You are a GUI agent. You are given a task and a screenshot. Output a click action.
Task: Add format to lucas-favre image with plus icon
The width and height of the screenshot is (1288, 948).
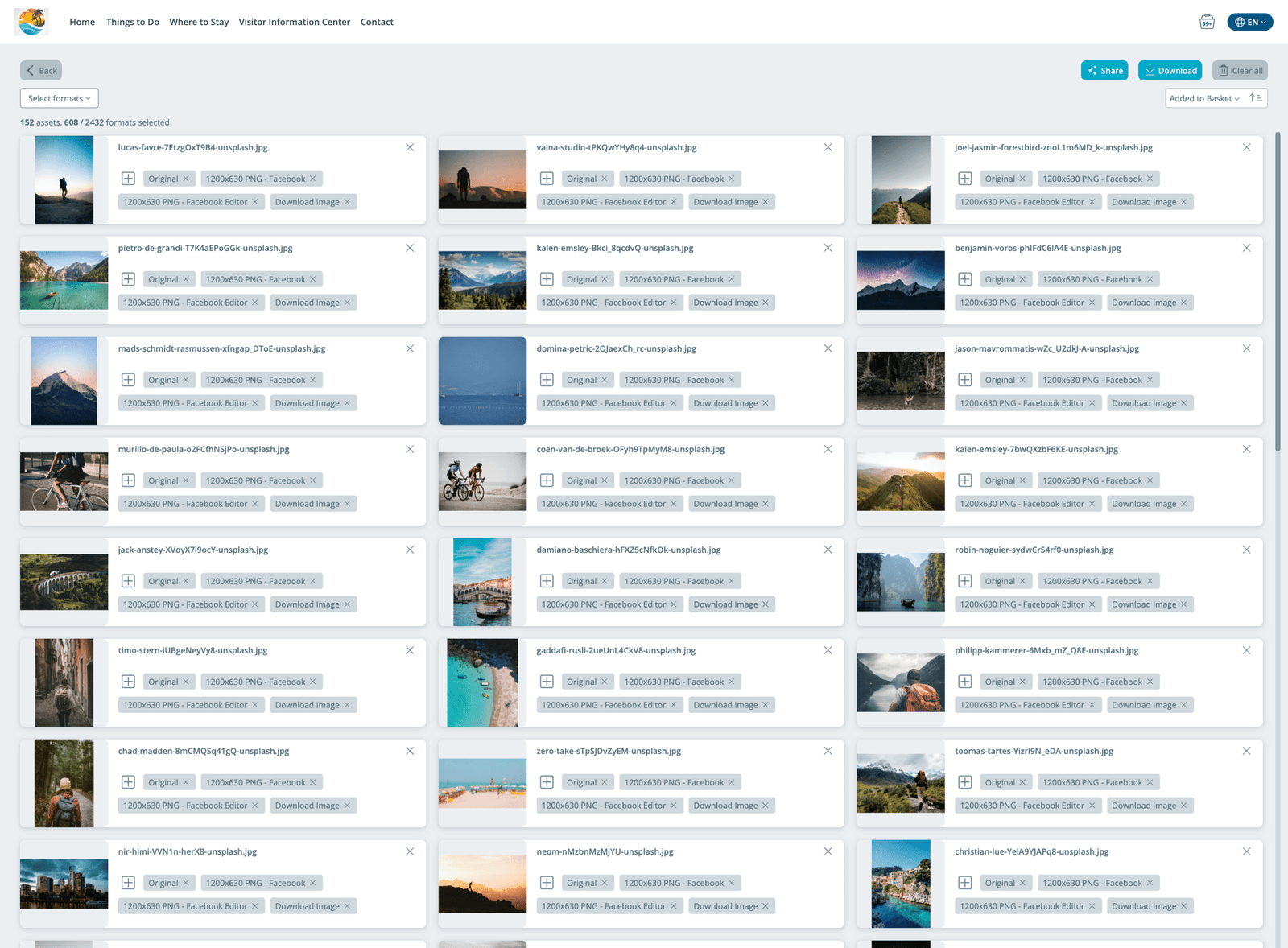pyautogui.click(x=128, y=179)
